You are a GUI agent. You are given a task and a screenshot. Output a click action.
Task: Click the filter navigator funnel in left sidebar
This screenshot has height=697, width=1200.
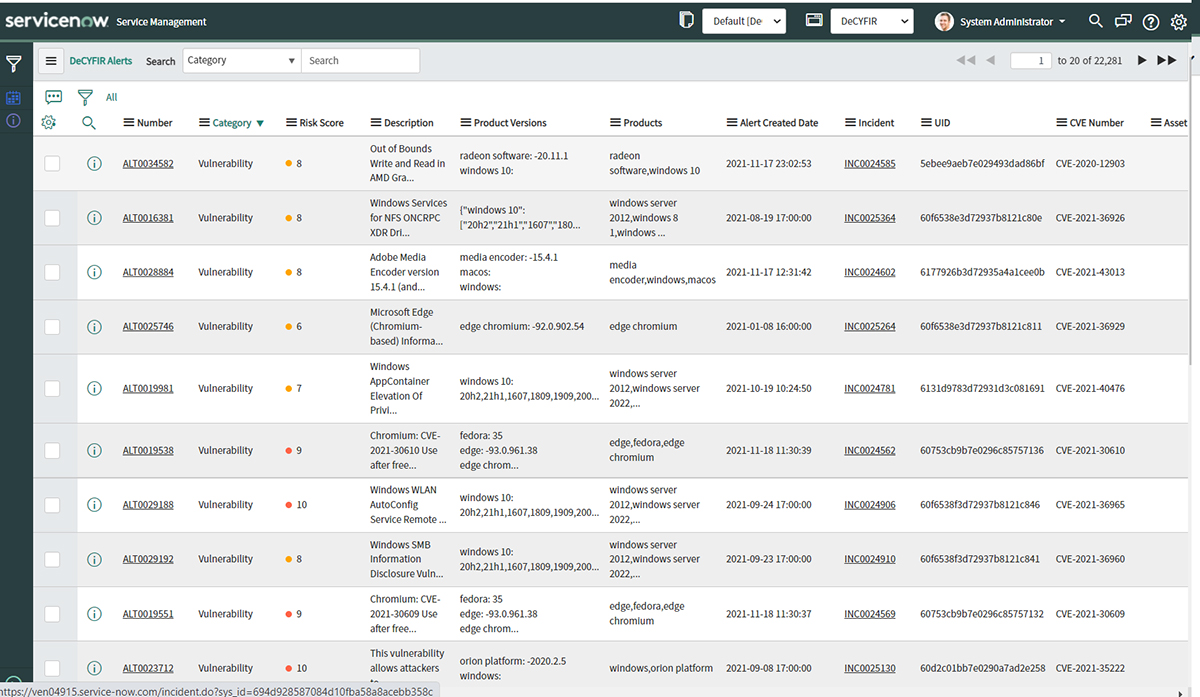[14, 65]
